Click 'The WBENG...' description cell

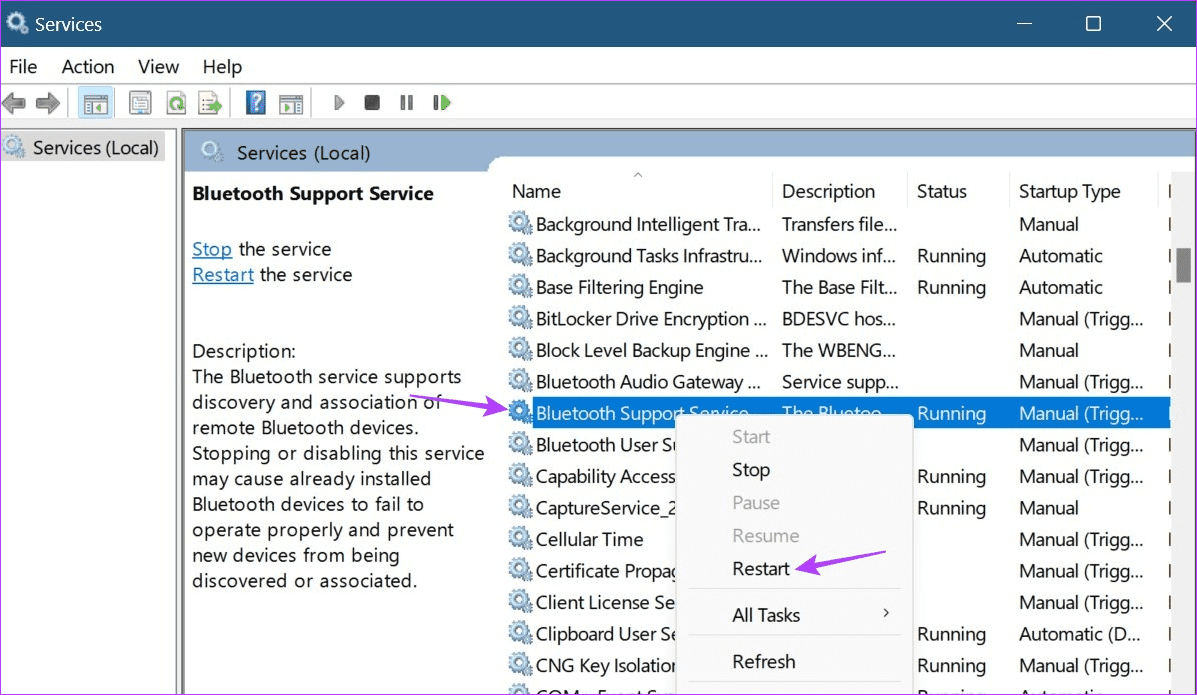click(838, 351)
